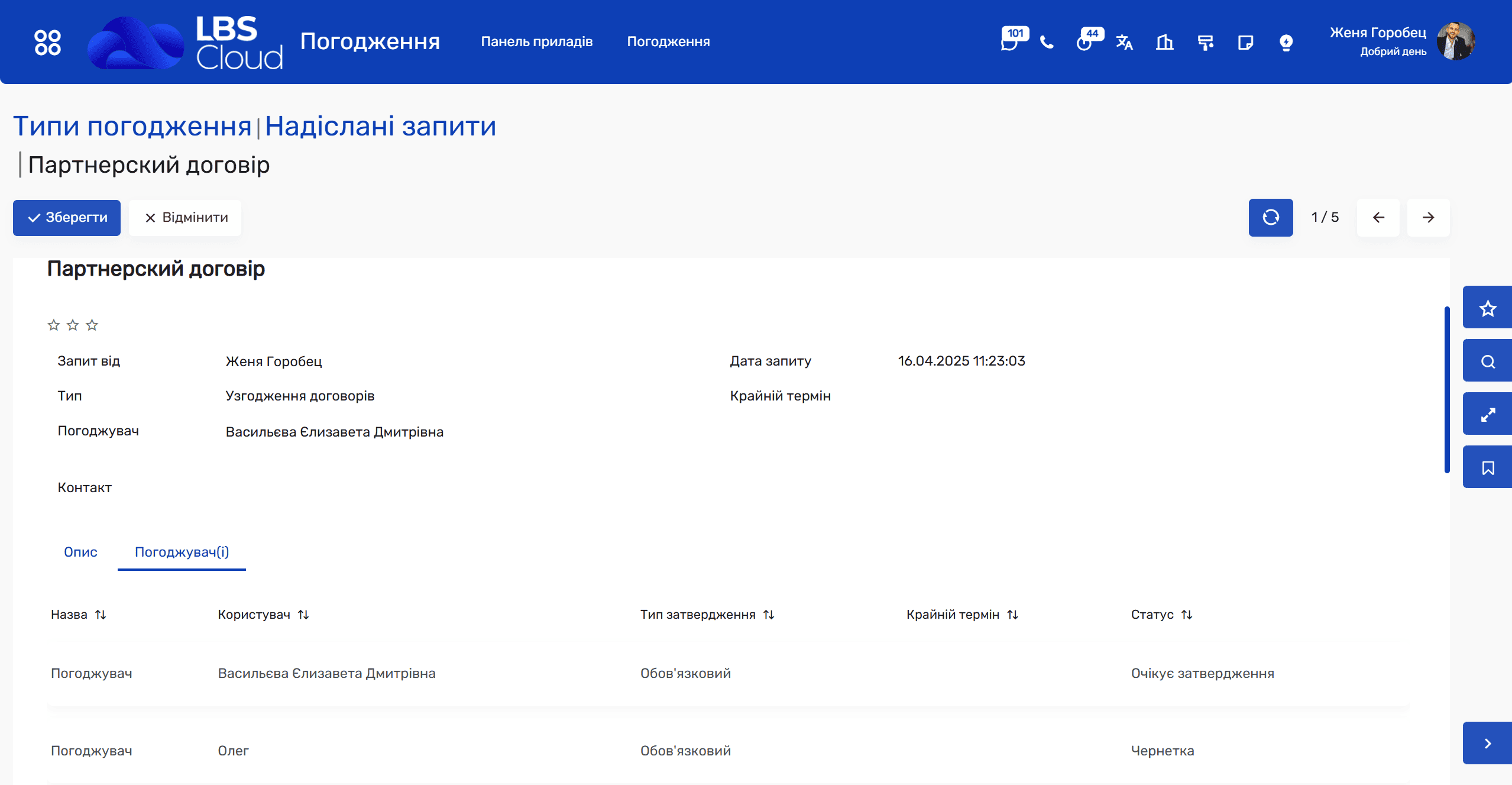Screen dimensions: 1512x785
Task: Go to previous record arrow
Action: coord(1378,218)
